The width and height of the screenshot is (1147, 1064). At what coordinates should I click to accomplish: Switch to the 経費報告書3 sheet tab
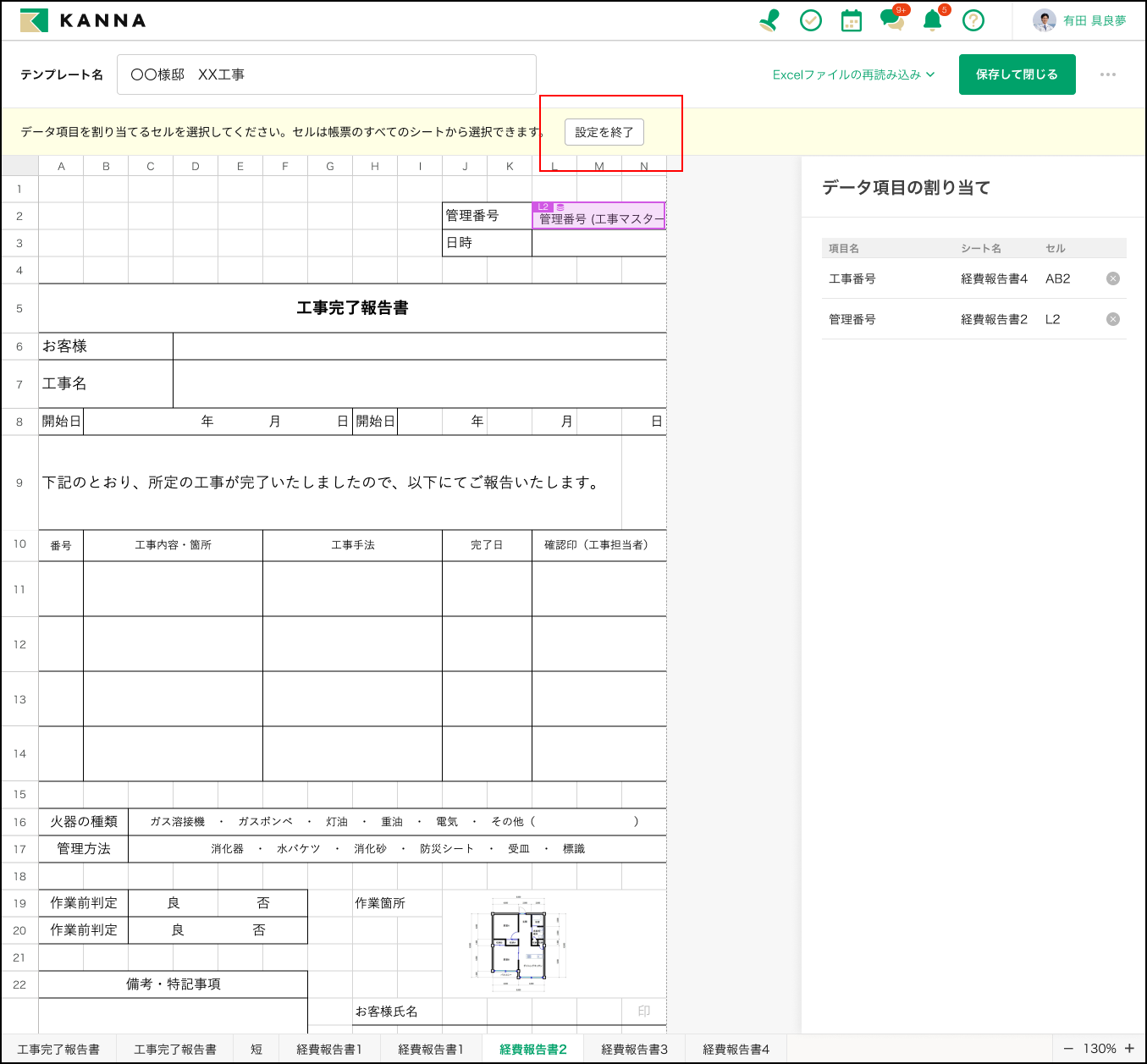click(634, 1049)
